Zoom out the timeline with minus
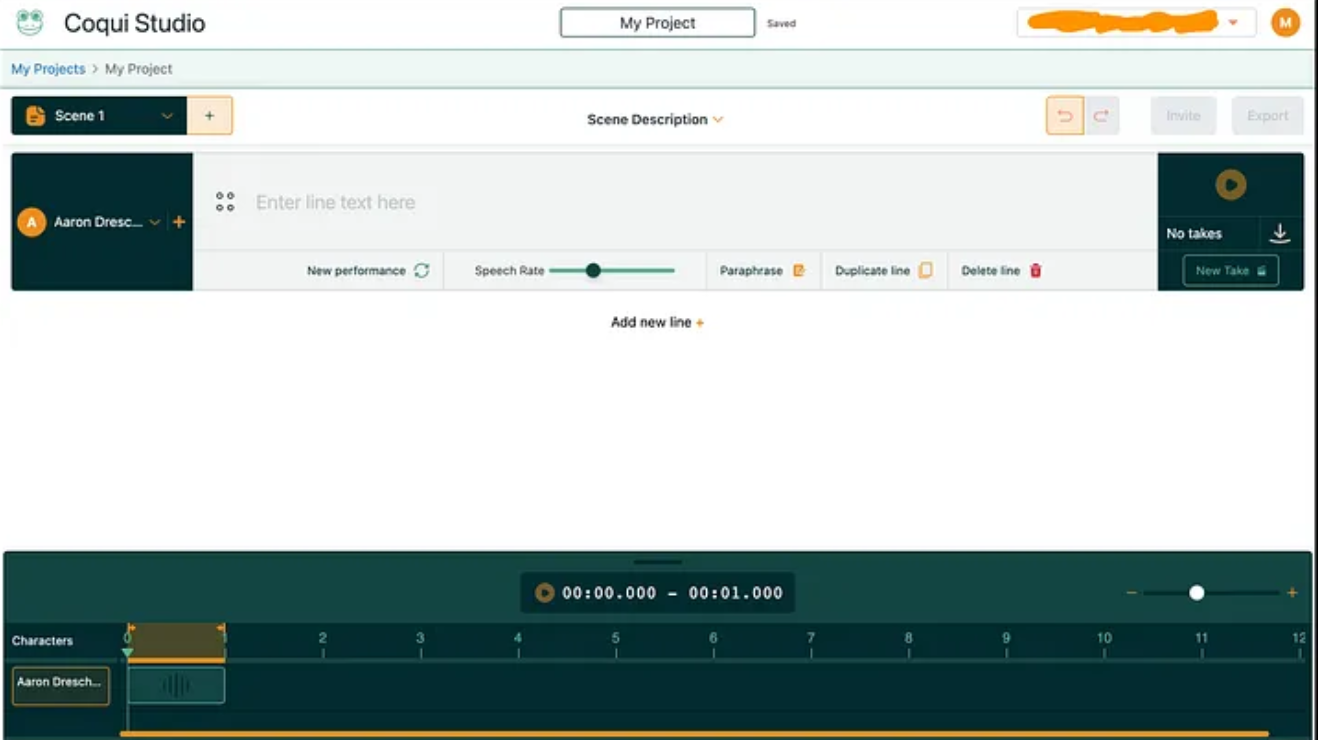This screenshot has width=1318, height=740. [x=1132, y=593]
